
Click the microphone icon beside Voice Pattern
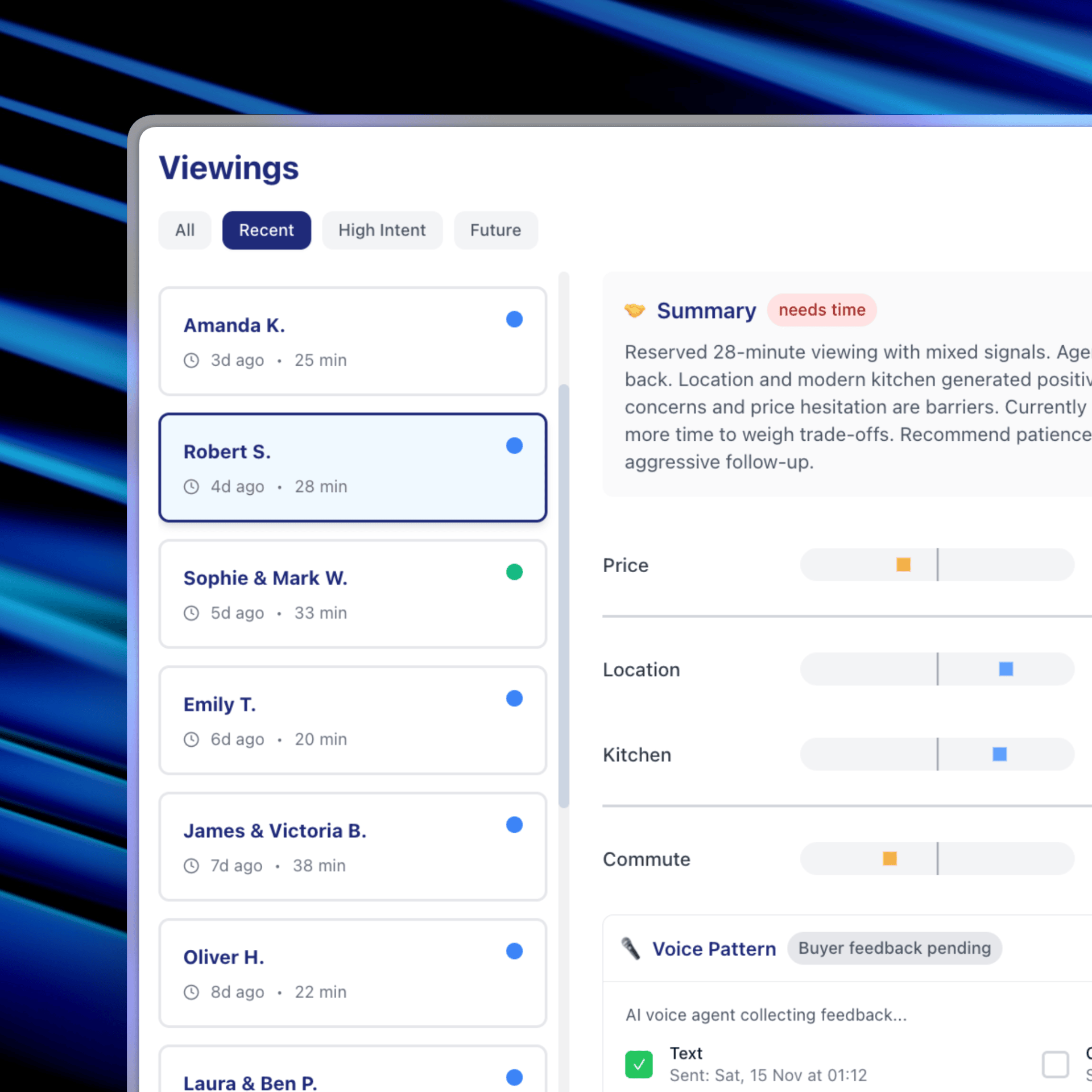[x=630, y=949]
